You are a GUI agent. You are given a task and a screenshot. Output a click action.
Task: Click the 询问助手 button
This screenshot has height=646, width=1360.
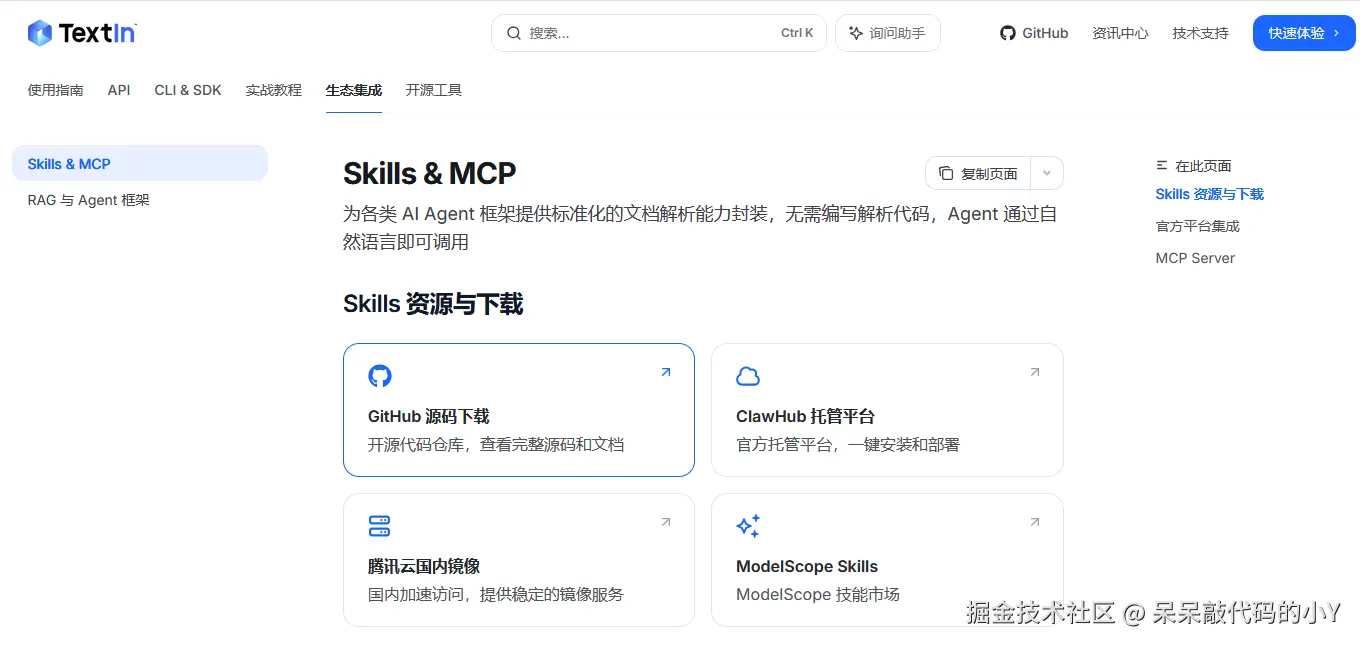click(888, 33)
